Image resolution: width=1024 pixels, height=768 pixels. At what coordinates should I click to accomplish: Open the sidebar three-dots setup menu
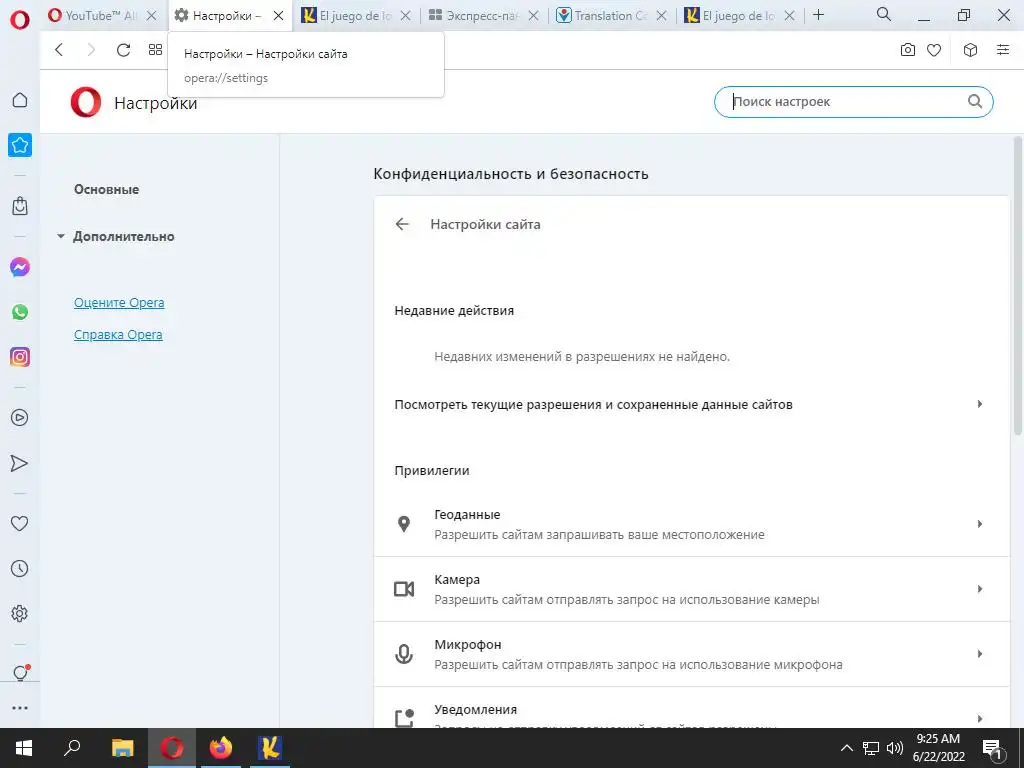click(20, 708)
